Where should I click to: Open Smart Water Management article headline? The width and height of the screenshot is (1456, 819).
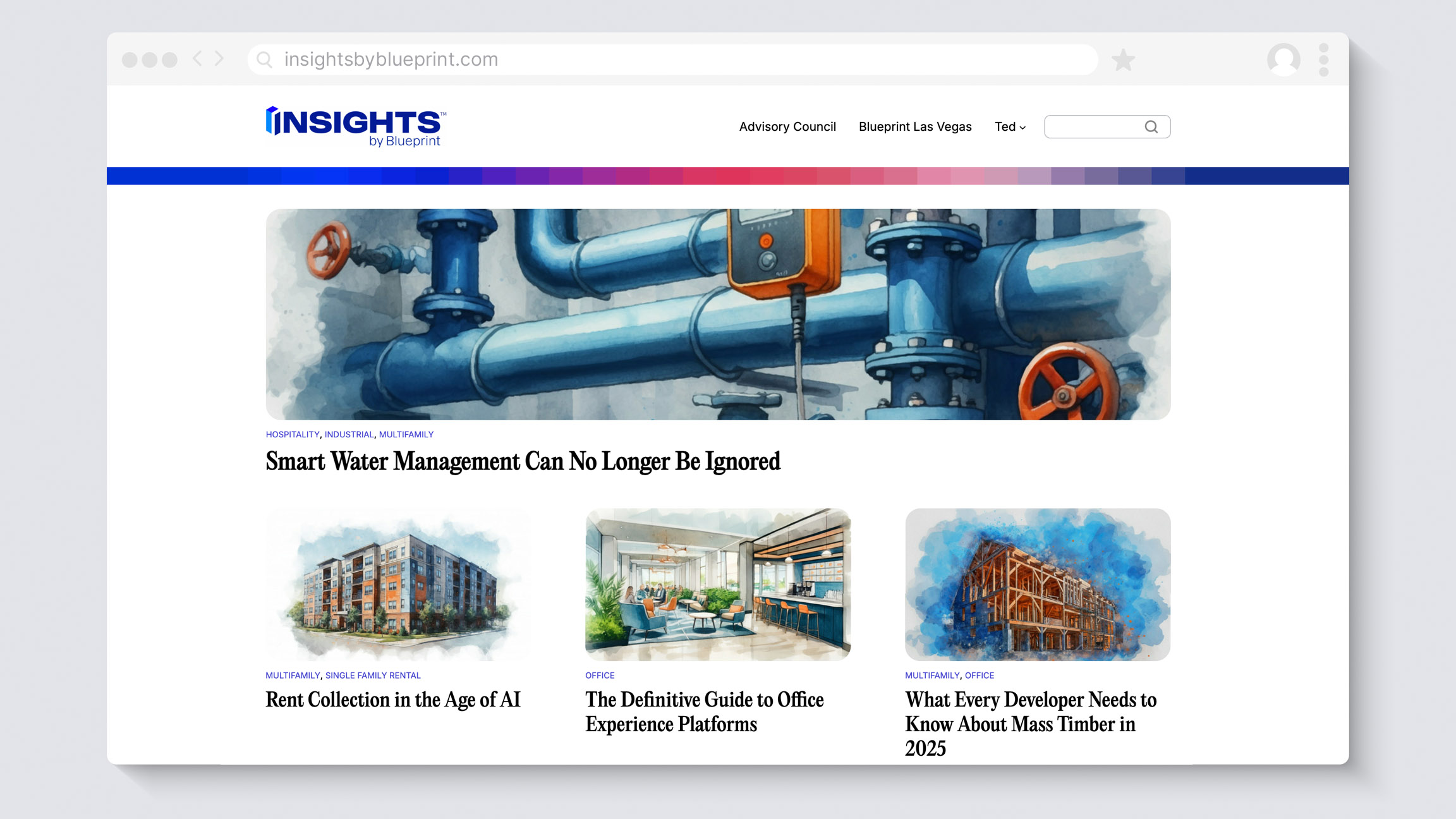523,461
